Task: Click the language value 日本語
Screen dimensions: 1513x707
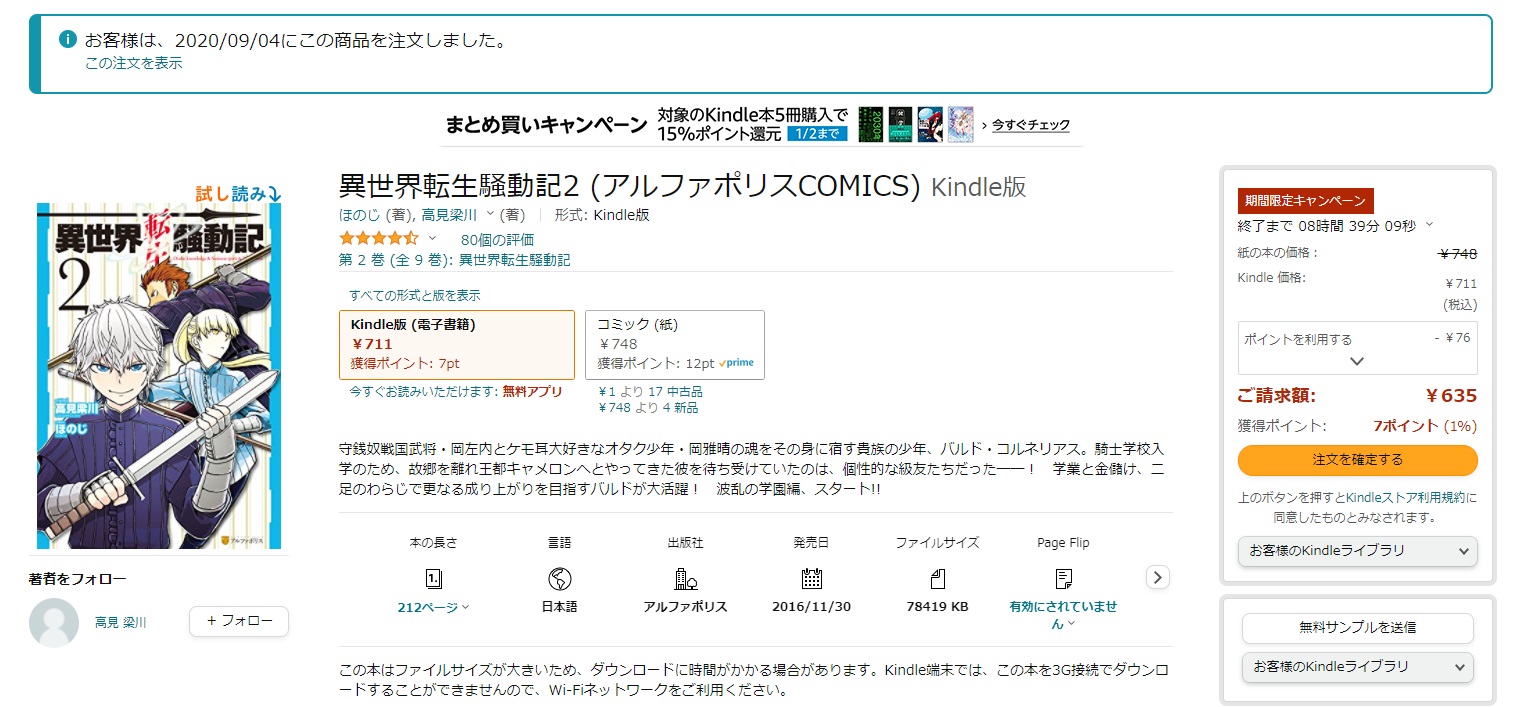Action: click(x=560, y=607)
